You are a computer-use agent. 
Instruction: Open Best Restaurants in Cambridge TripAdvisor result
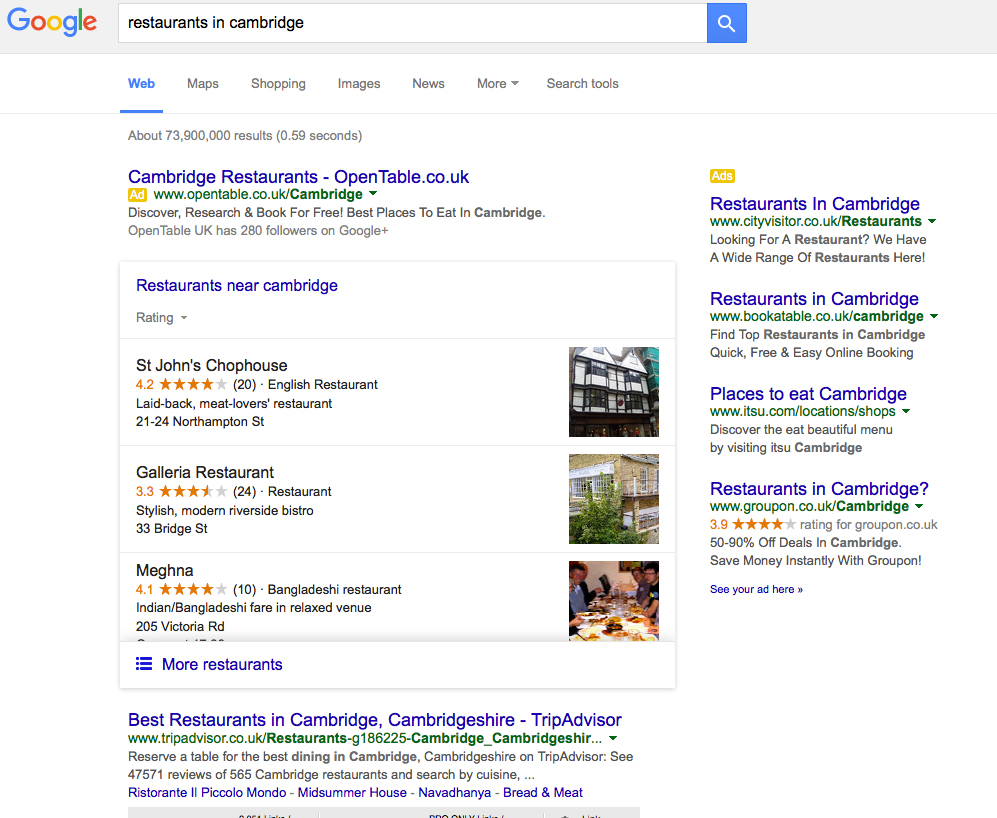pyautogui.click(x=375, y=720)
